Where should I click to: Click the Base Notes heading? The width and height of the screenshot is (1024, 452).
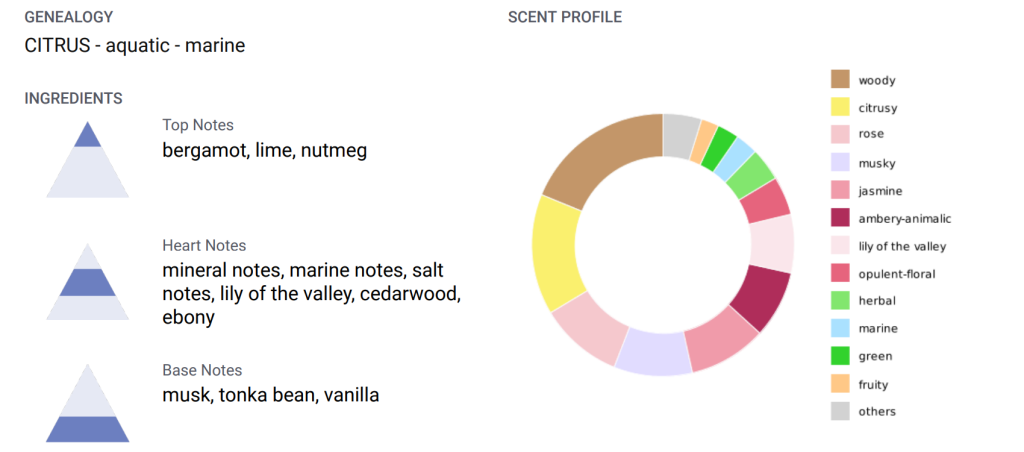(202, 370)
